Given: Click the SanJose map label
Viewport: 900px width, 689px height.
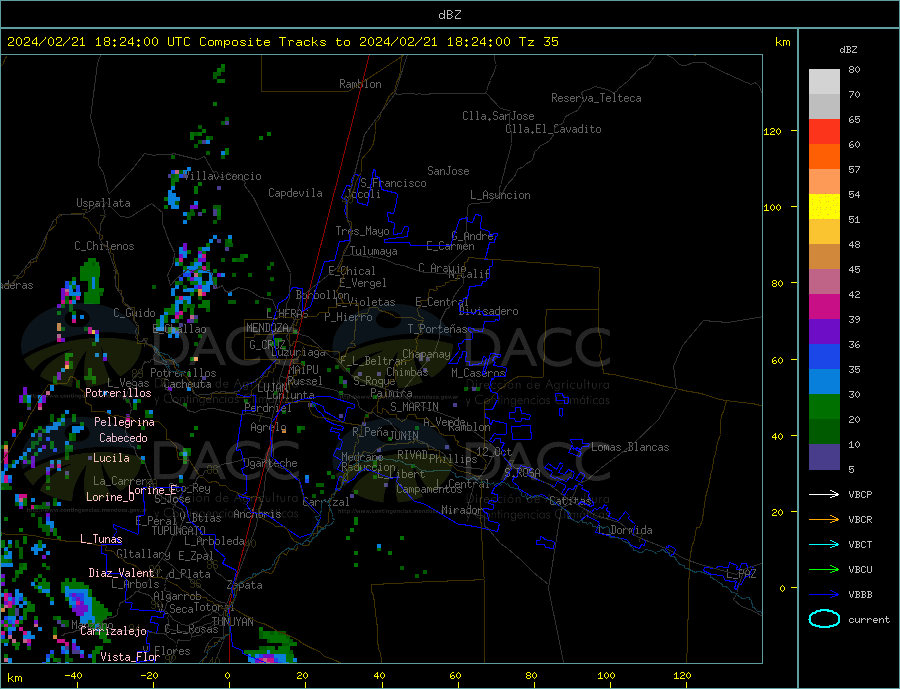Looking at the screenshot, I should click(448, 171).
